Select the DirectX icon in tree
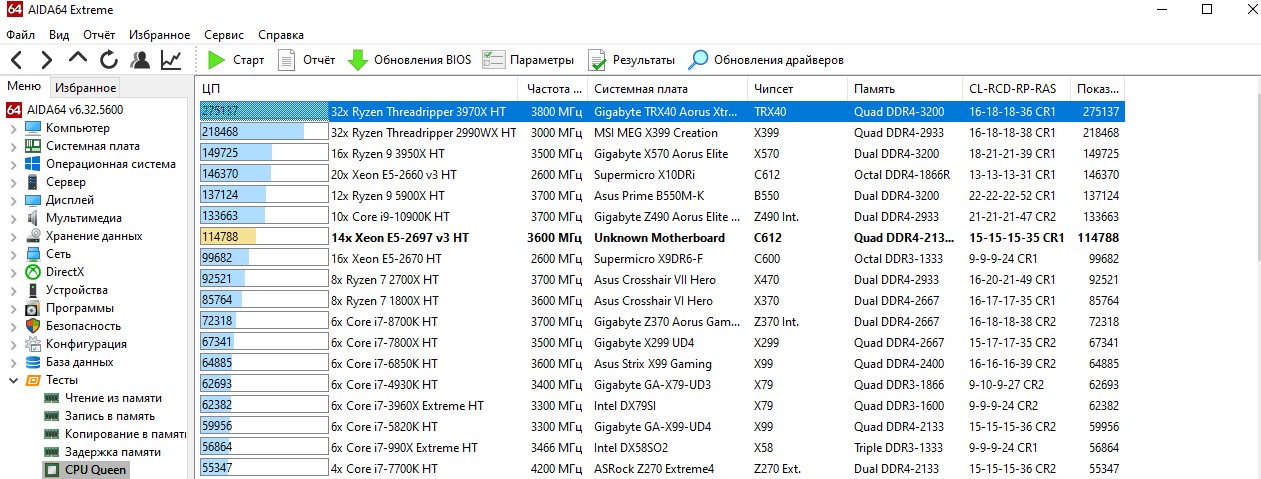1261x479 pixels. 33,272
